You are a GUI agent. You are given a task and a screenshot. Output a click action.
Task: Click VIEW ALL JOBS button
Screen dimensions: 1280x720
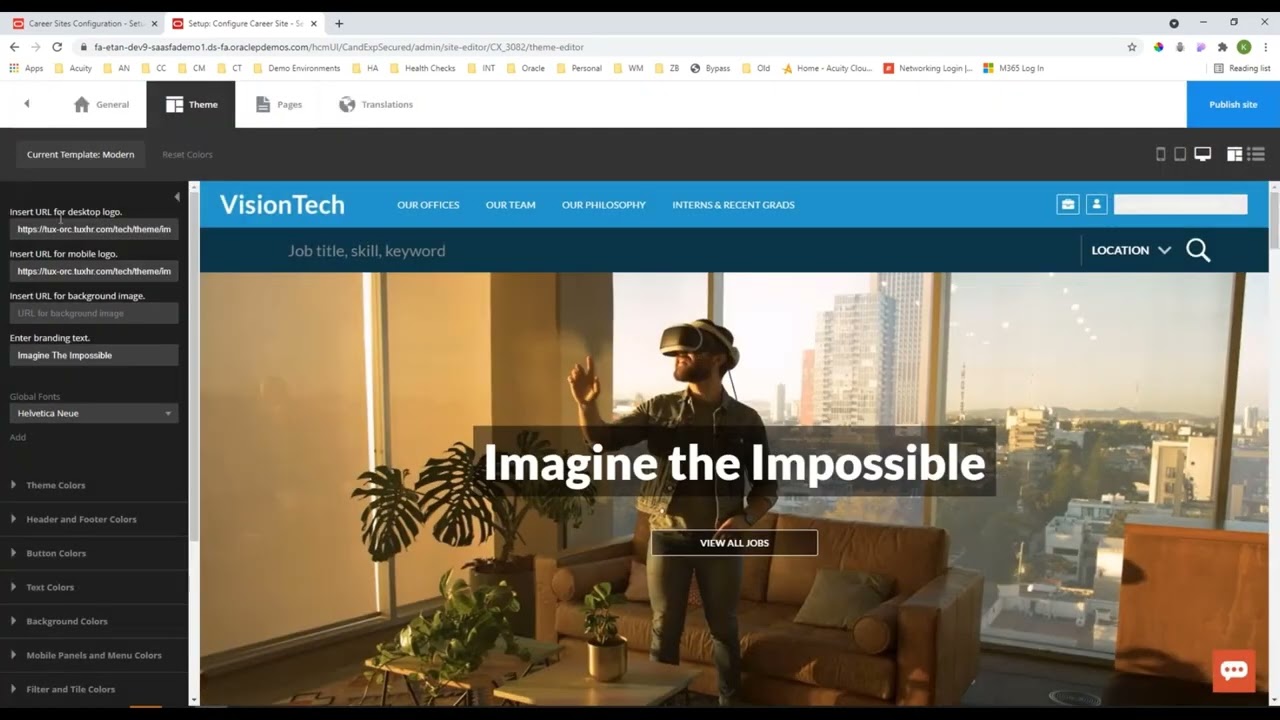[734, 543]
